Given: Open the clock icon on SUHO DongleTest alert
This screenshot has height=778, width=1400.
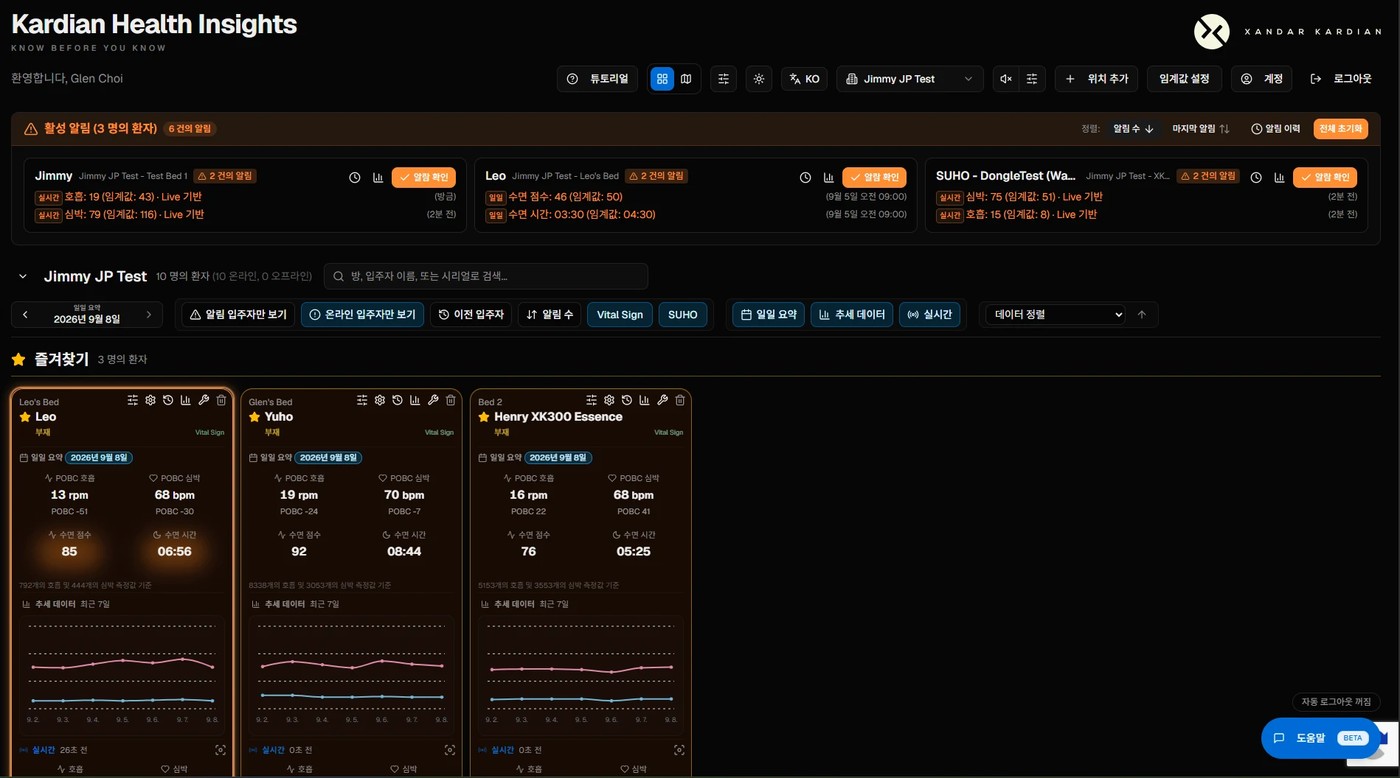Looking at the screenshot, I should point(1256,177).
